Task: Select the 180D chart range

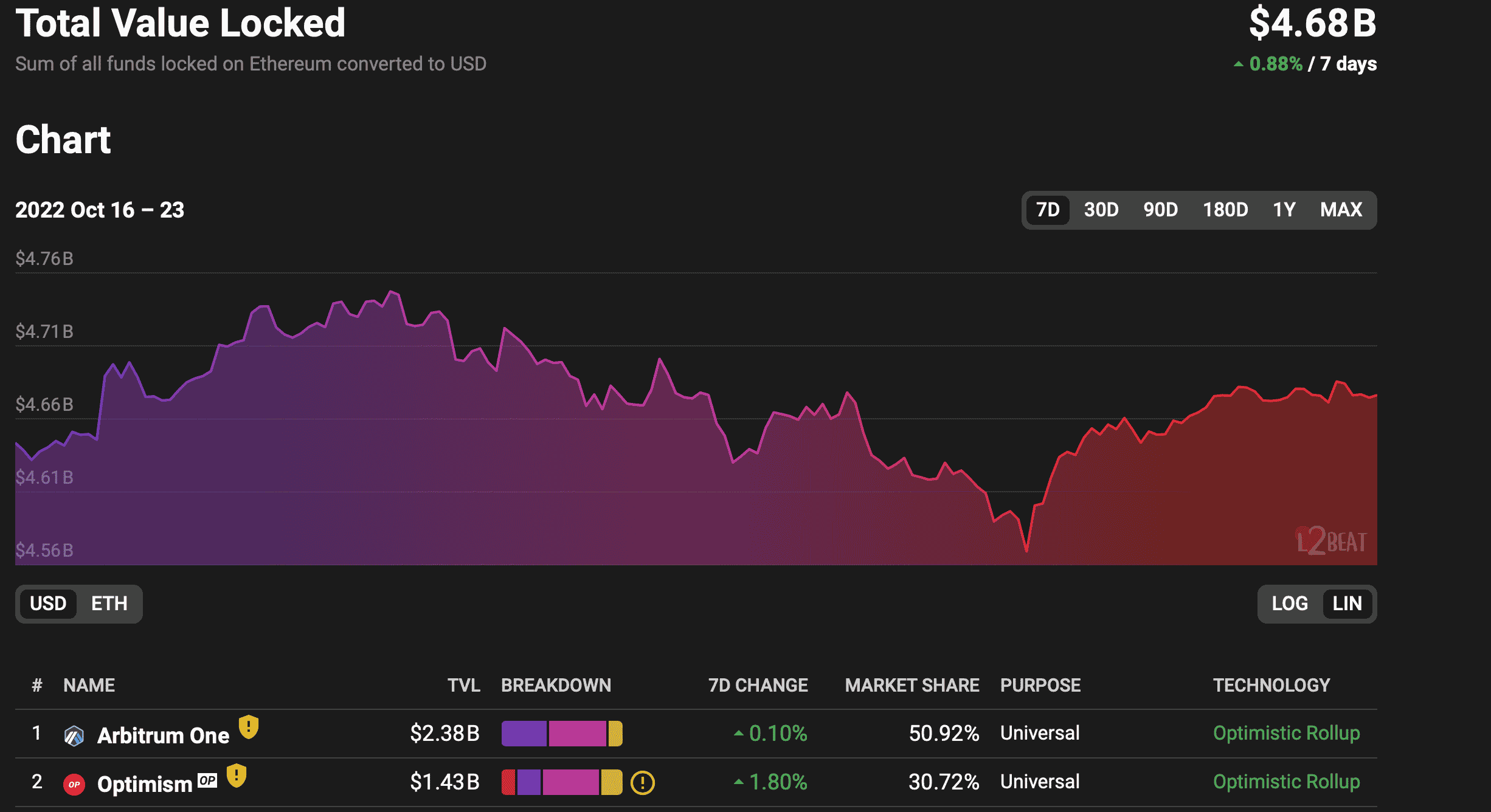Action: tap(1225, 210)
